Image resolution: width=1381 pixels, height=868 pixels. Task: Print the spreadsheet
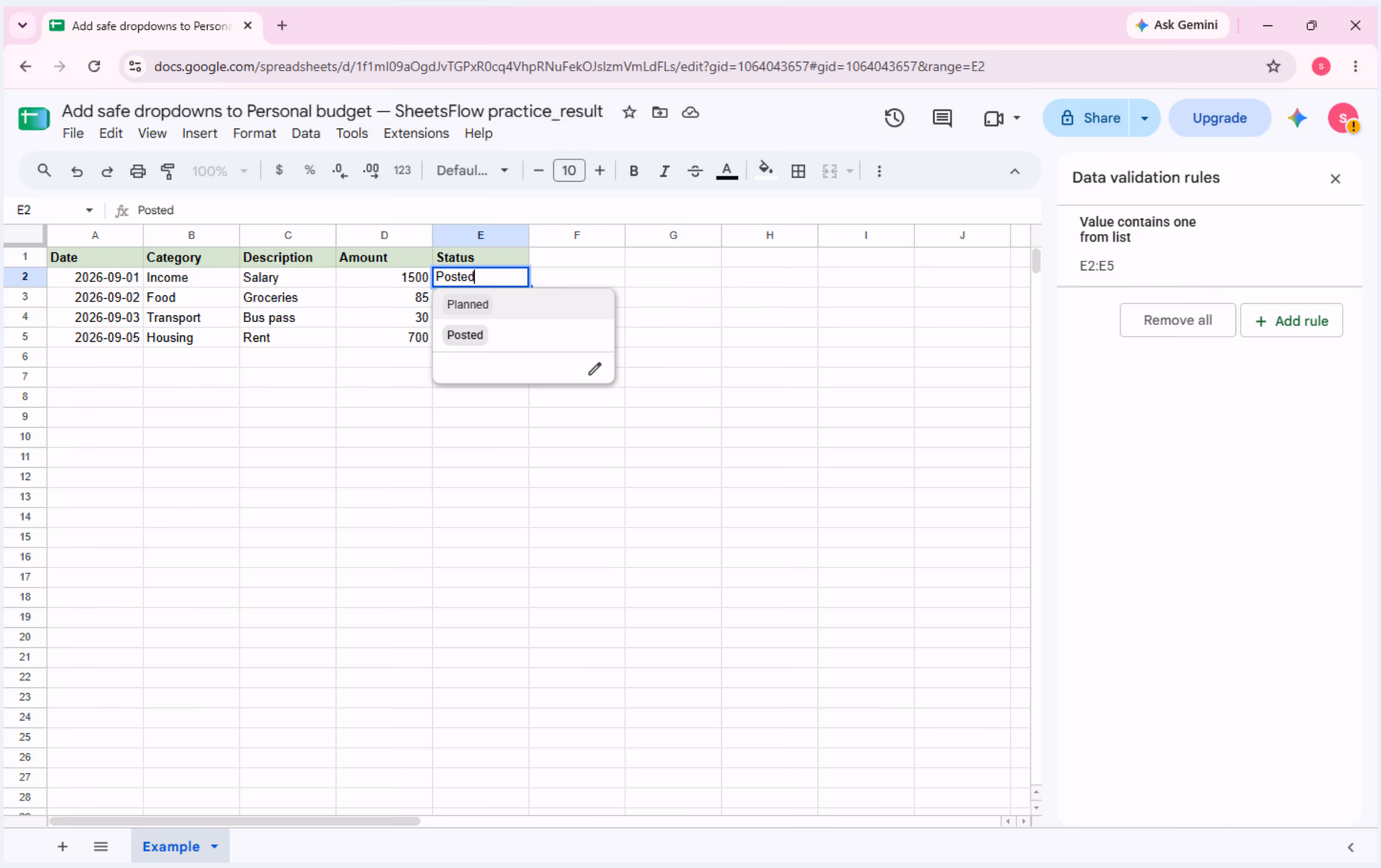(x=137, y=171)
